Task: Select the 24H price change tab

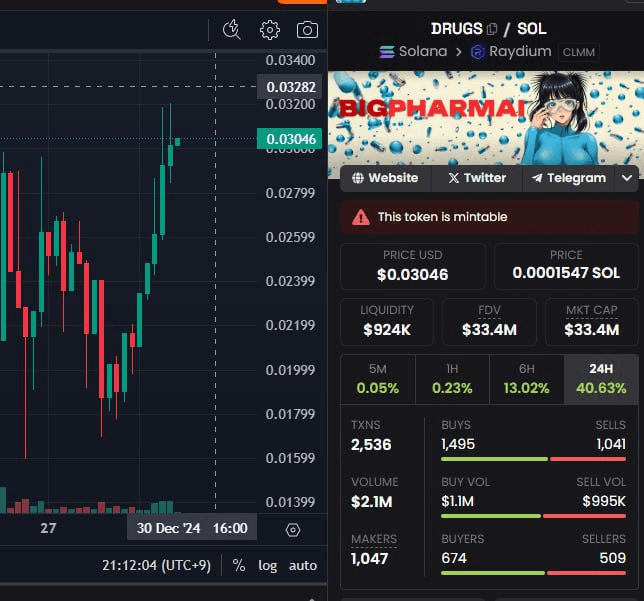Action: point(601,379)
